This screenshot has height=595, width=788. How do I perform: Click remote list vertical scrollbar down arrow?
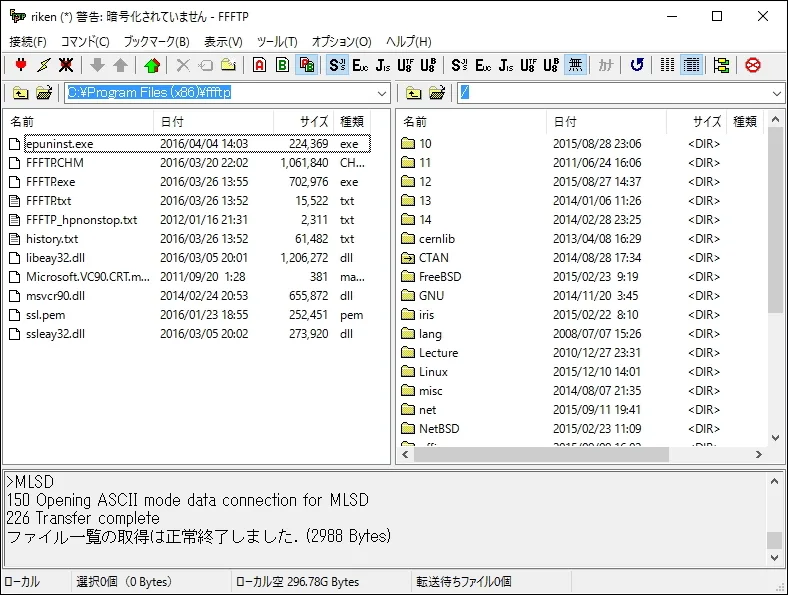tap(775, 438)
